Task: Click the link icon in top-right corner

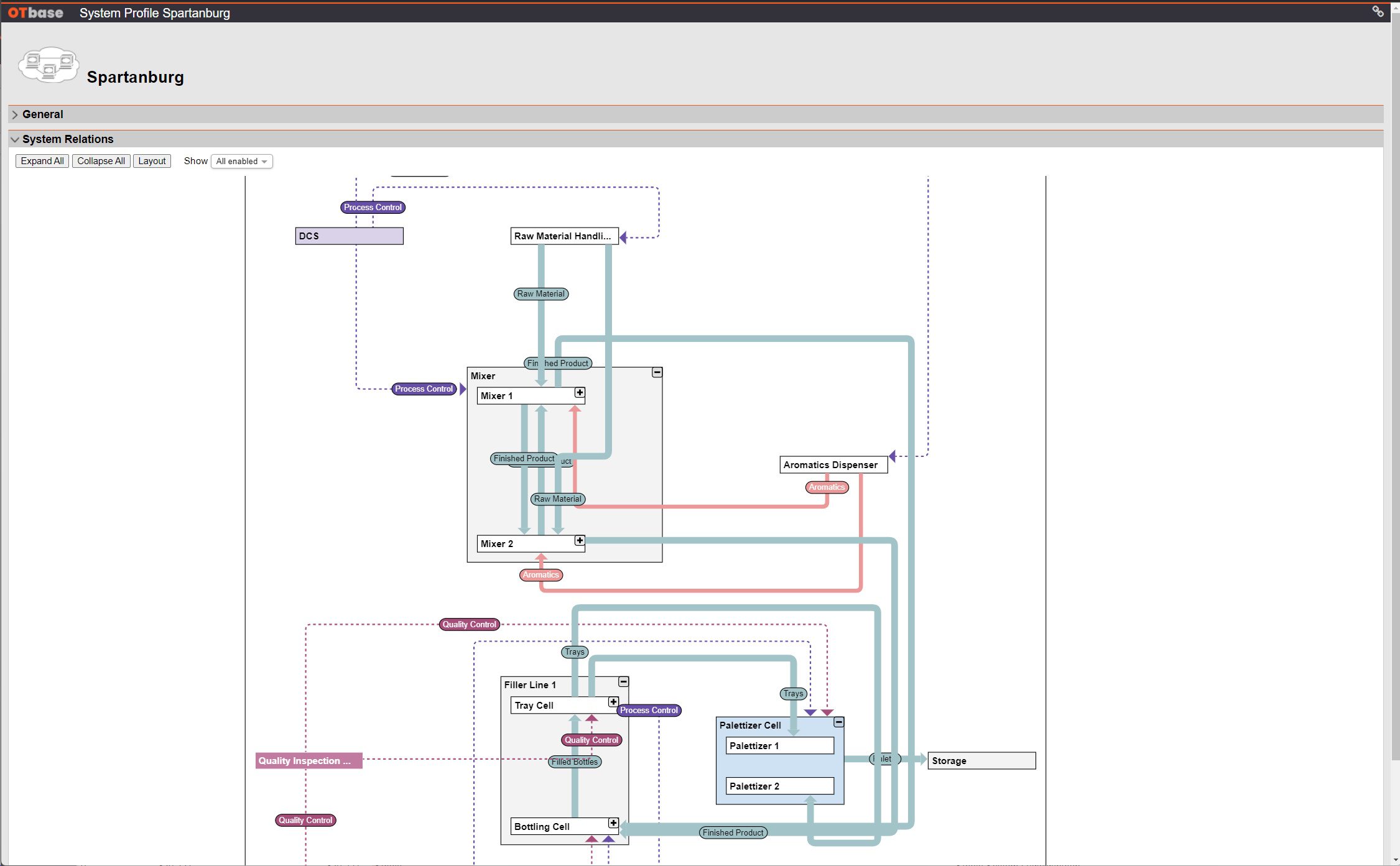Action: [x=1378, y=11]
